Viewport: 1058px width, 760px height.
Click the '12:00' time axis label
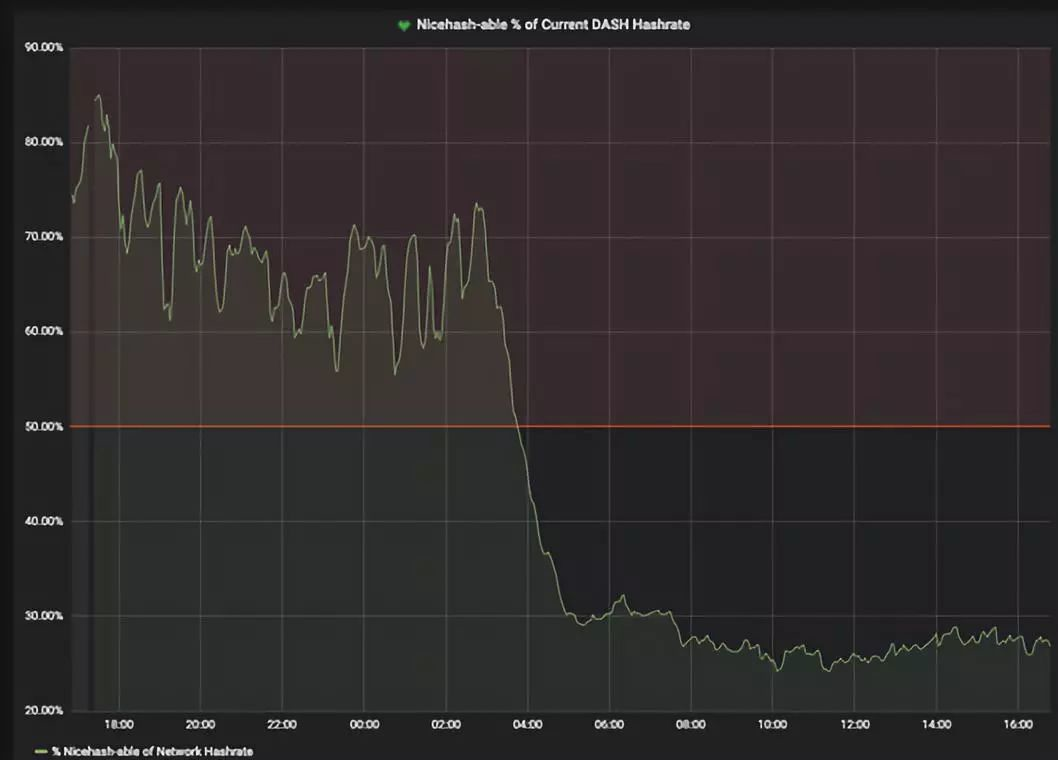[855, 724]
